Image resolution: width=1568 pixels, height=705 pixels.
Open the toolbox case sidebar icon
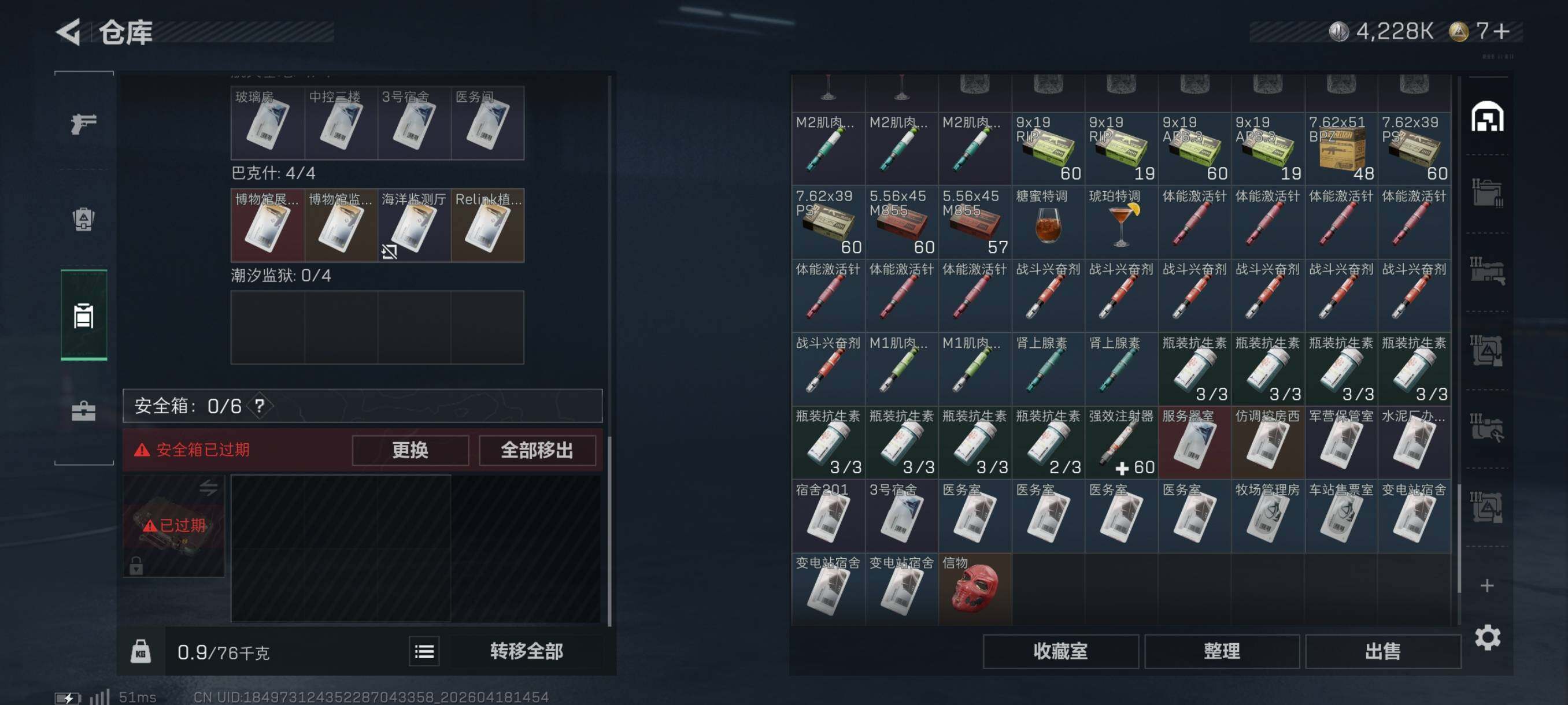[84, 411]
